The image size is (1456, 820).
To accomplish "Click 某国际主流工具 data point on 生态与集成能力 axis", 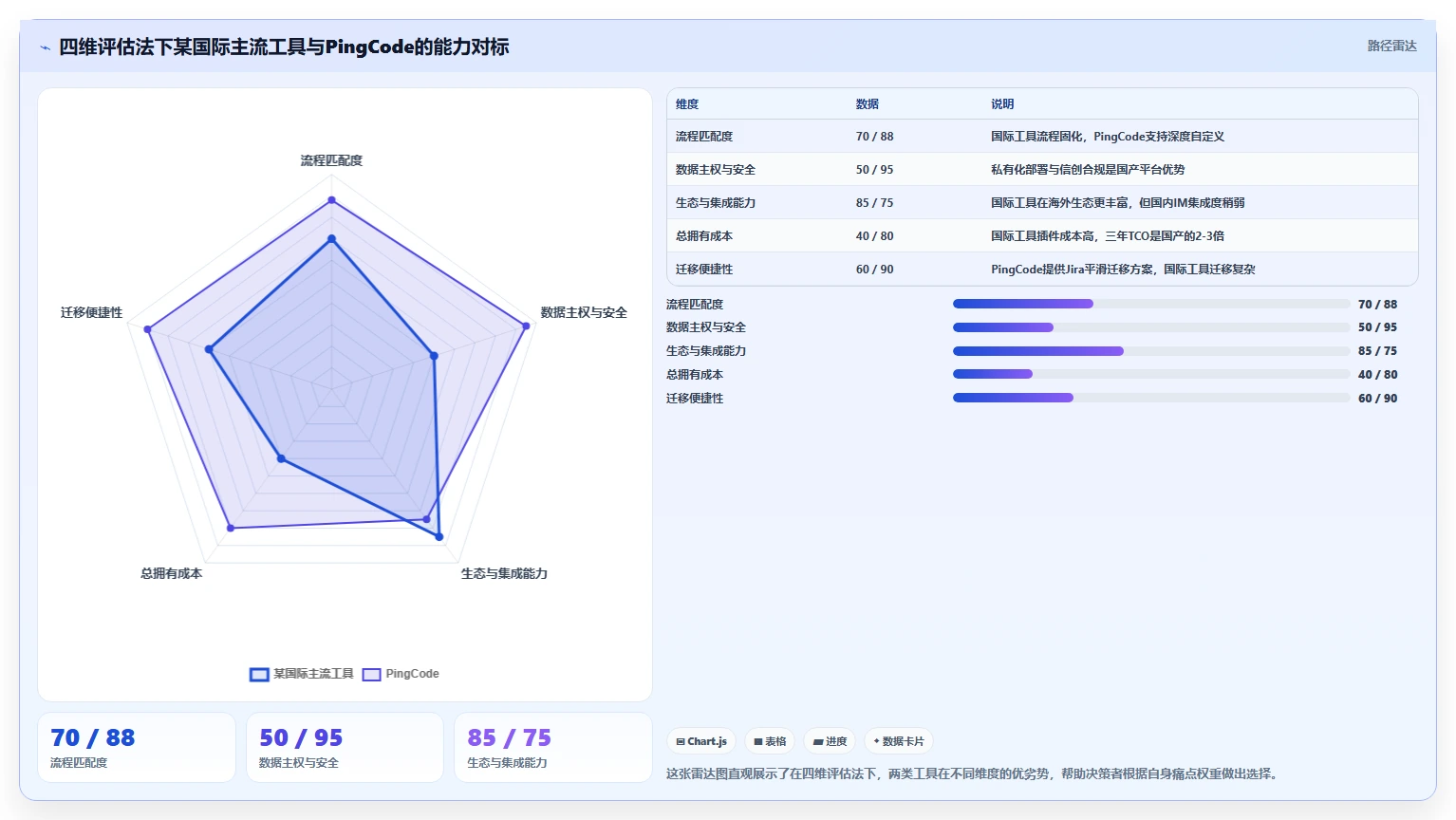I will click(x=439, y=537).
